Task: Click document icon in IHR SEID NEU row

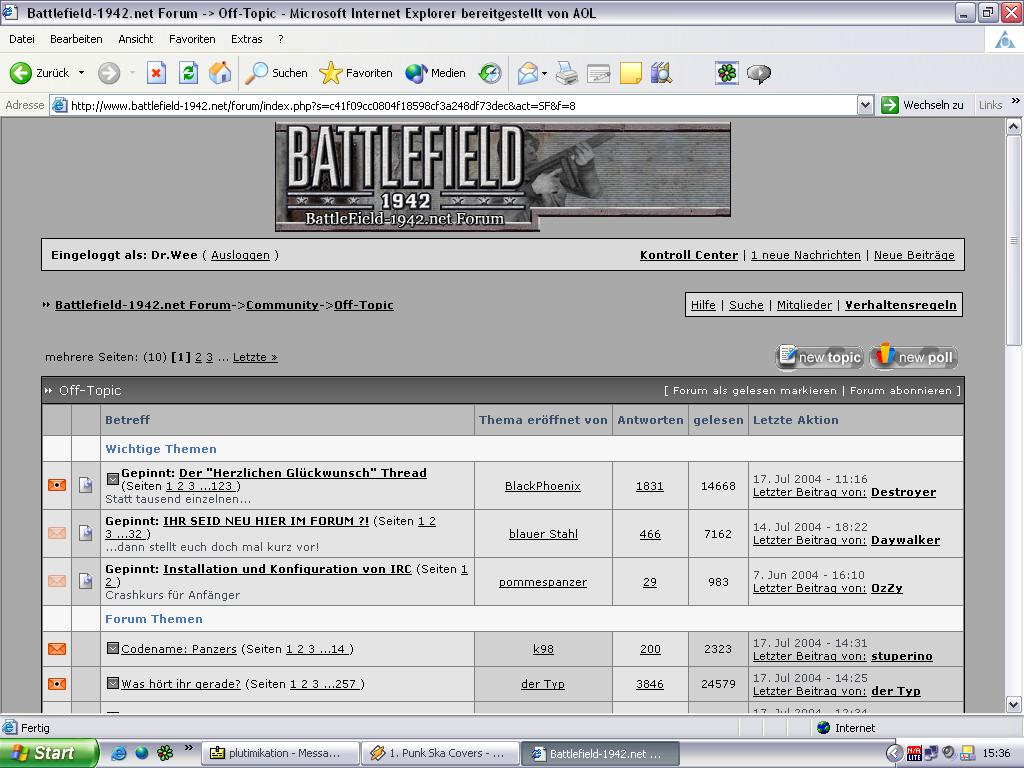Action: coord(86,533)
